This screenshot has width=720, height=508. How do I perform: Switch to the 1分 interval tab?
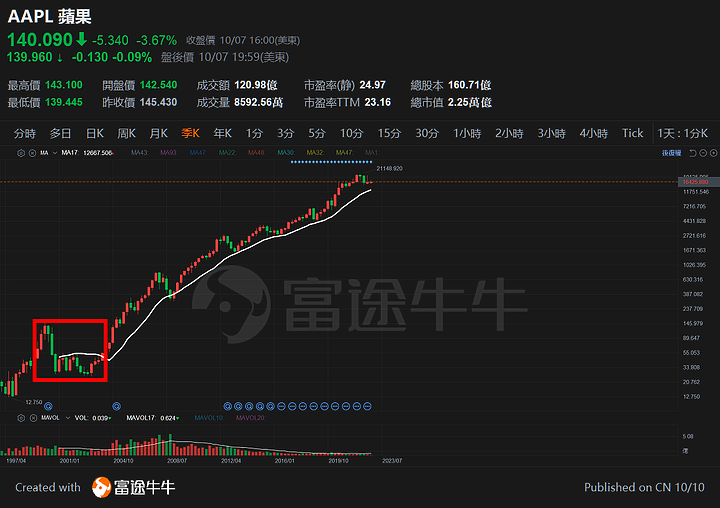(x=254, y=134)
